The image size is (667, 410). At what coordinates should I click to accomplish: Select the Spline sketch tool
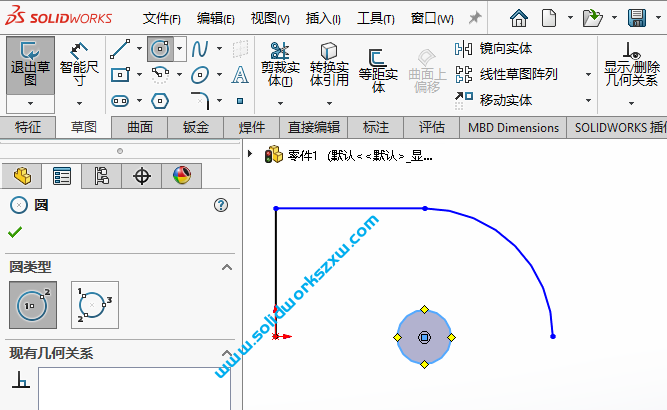click(x=200, y=48)
